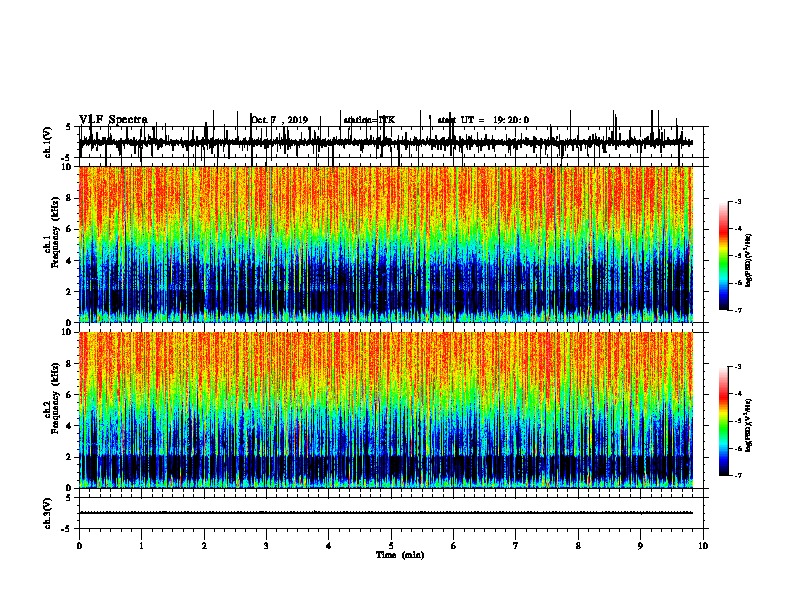Image resolution: width=792 pixels, height=612 pixels.
Task: Click the "station=ITK" header label
Action: click(369, 120)
